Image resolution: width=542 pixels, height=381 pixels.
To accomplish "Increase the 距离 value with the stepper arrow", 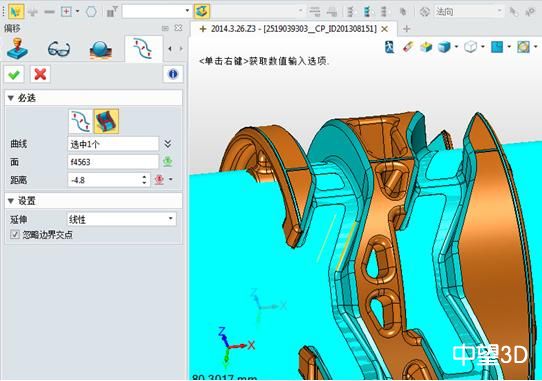I will coord(144,177).
